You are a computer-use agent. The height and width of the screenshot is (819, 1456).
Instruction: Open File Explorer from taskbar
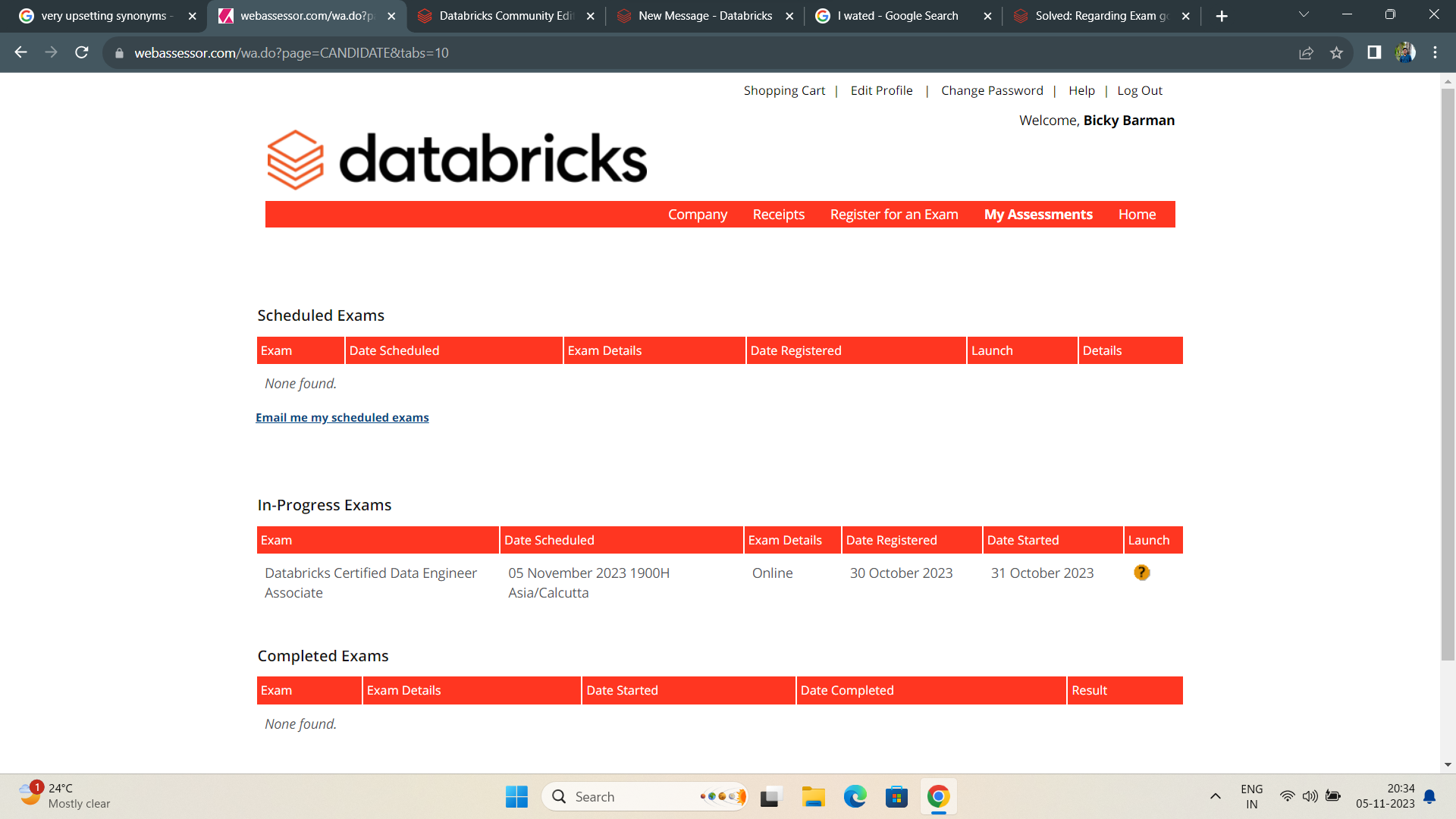coord(813,796)
